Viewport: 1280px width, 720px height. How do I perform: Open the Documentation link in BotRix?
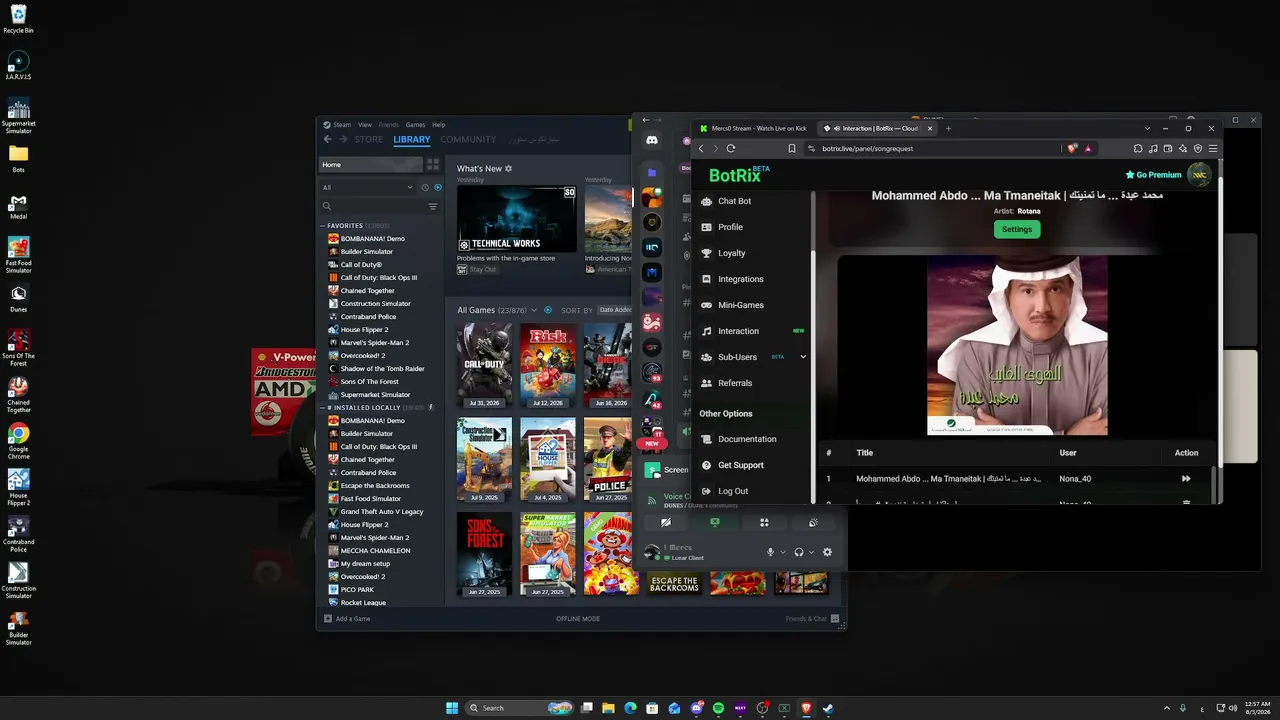point(746,439)
